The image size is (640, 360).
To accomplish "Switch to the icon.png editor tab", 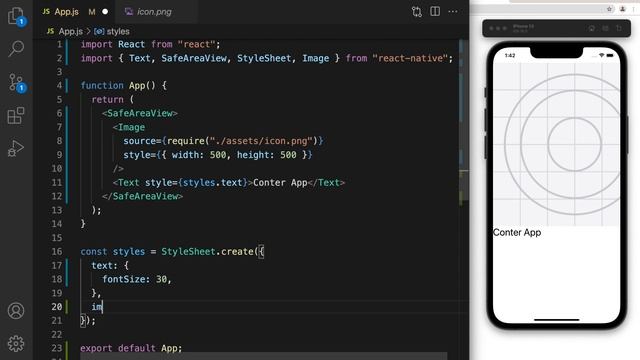I will point(157,11).
